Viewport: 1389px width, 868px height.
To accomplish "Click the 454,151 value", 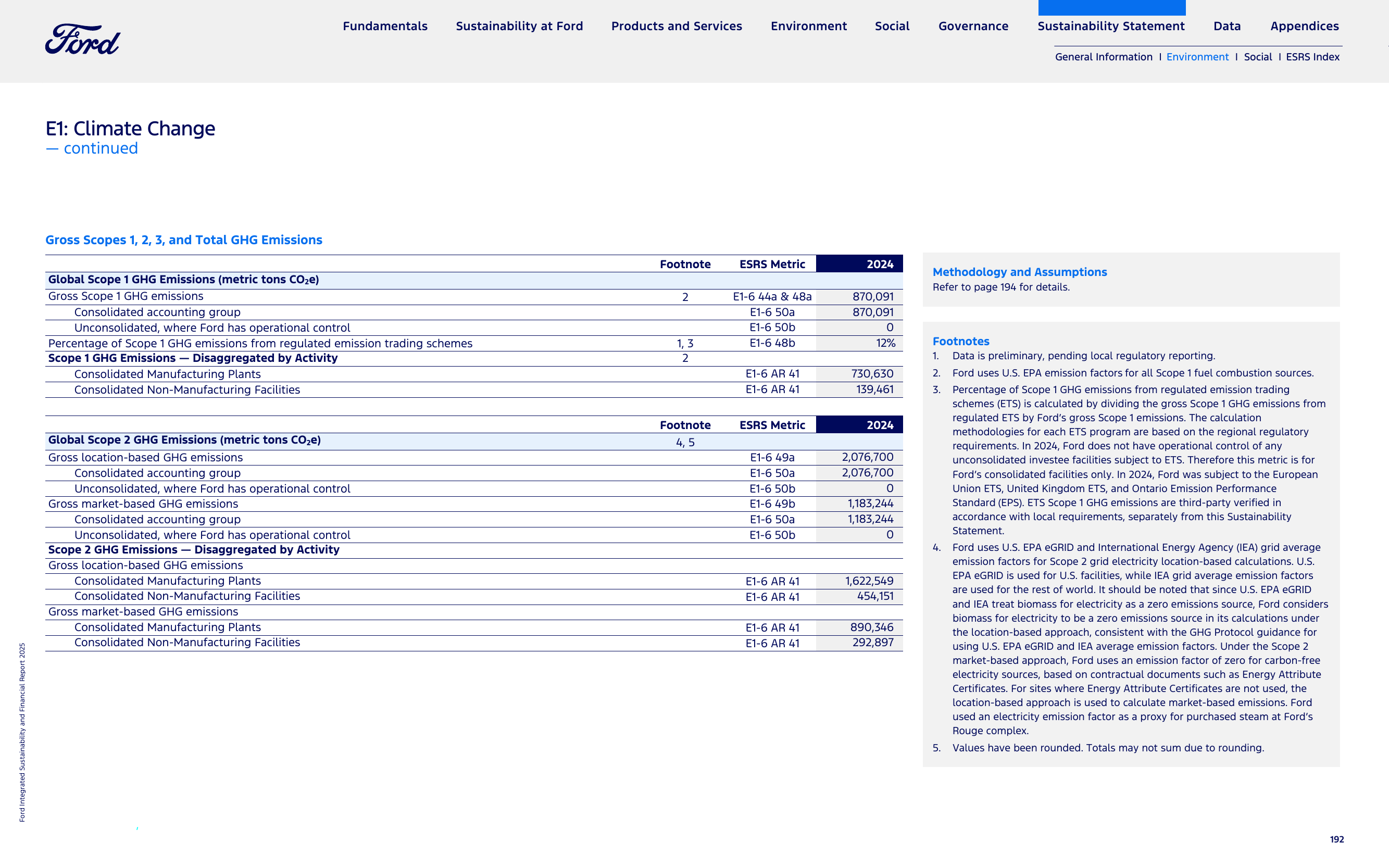I will click(x=875, y=597).
